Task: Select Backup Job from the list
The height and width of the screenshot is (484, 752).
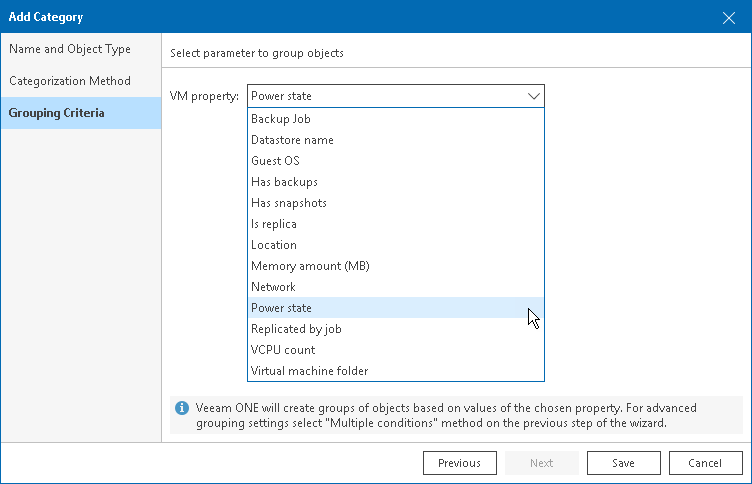Action: tap(281, 119)
